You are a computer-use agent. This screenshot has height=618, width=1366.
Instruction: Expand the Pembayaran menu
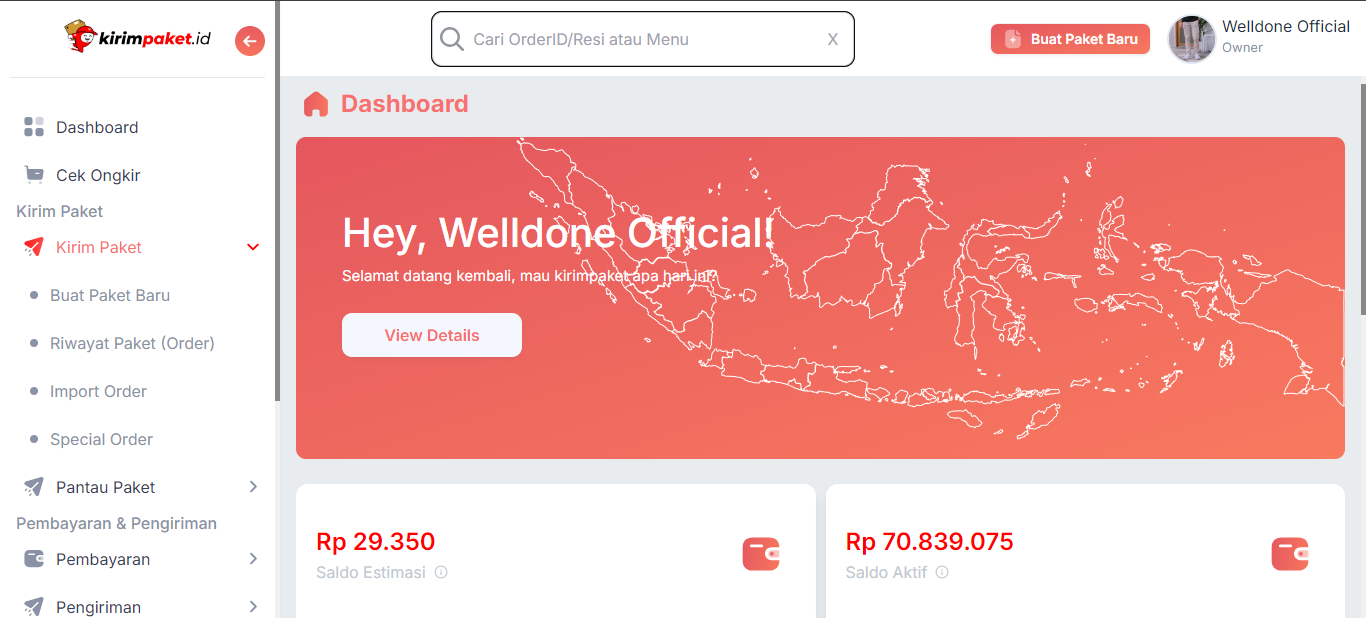coord(253,559)
